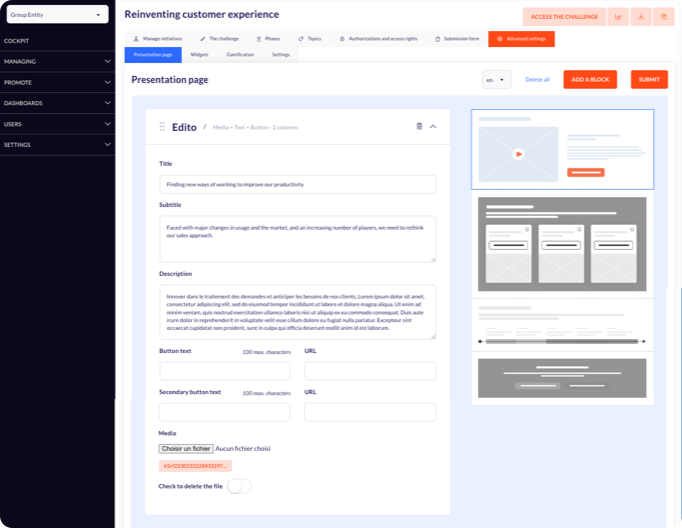Click the ADD A BLOCK button
Screen dimensions: 682x528
pyautogui.click(x=590, y=80)
